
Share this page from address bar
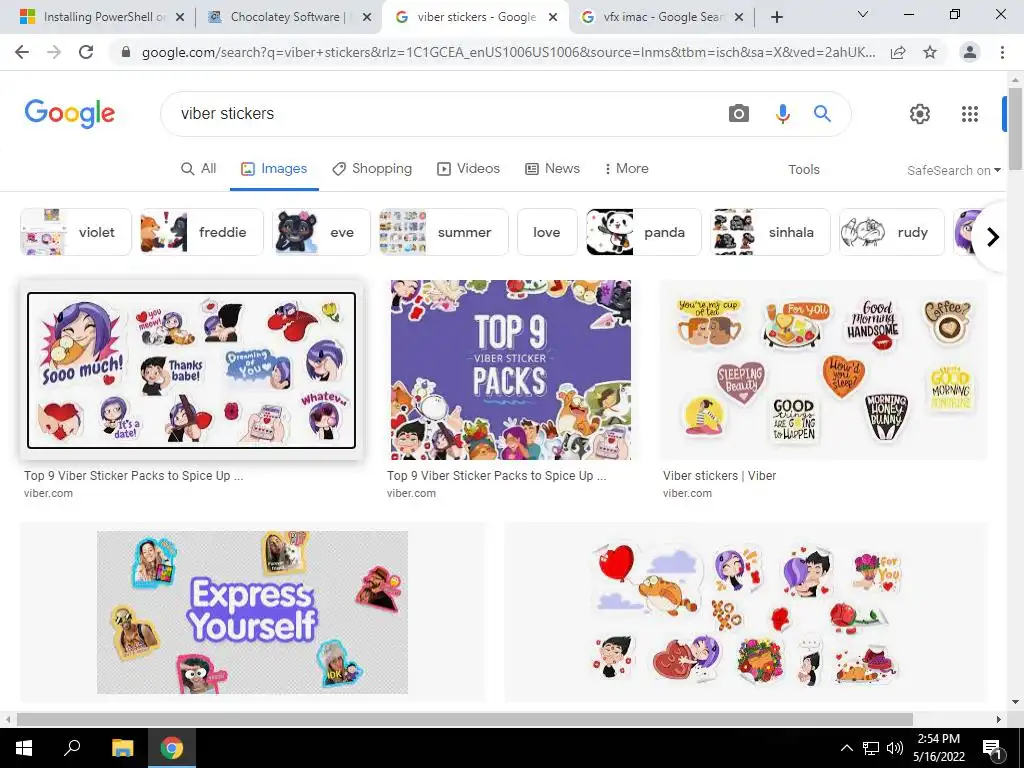click(x=898, y=52)
